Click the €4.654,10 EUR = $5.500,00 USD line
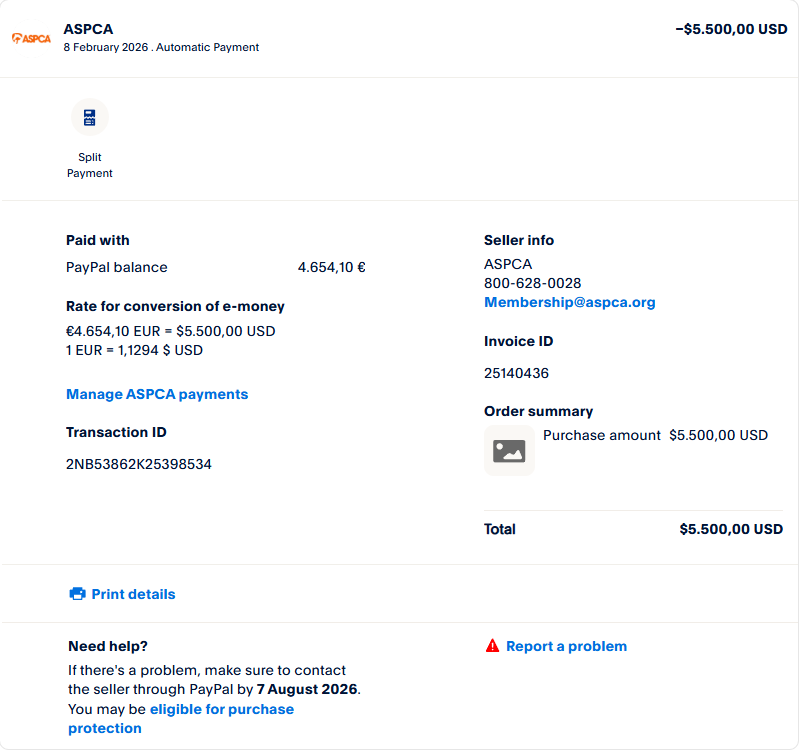Viewport: 802px width, 751px height. 171,331
